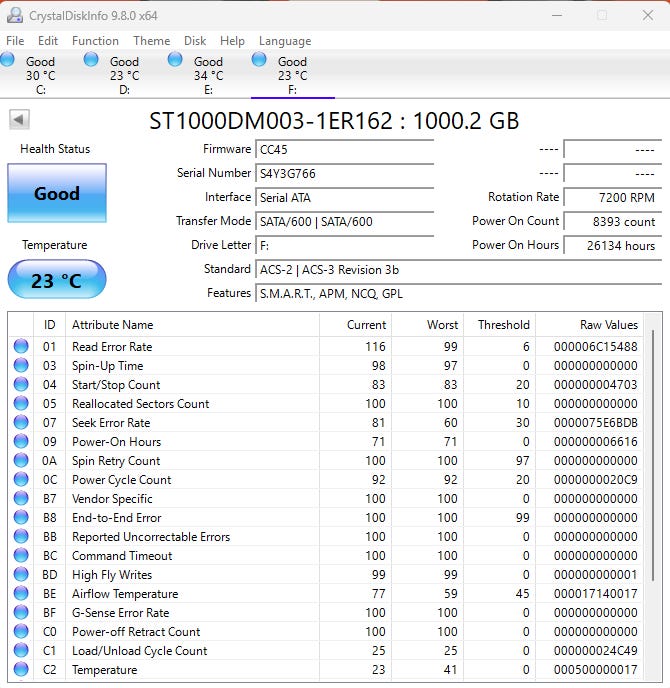670x688 pixels.
Task: Click the Firmware field showing CC45
Action: point(345,149)
